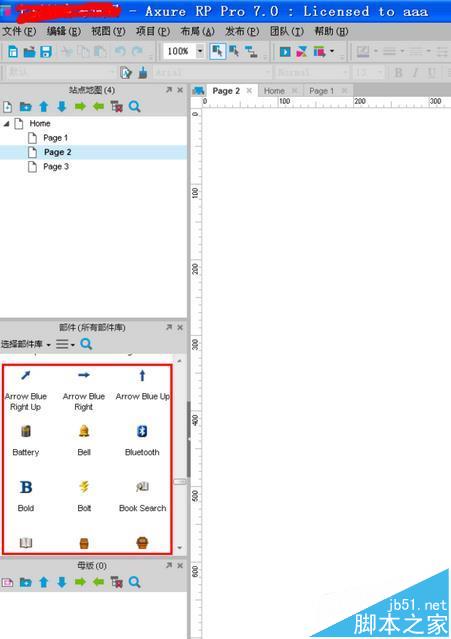451x639 pixels.
Task: Outdent page with green left arrow in sitemap
Action: (98, 107)
